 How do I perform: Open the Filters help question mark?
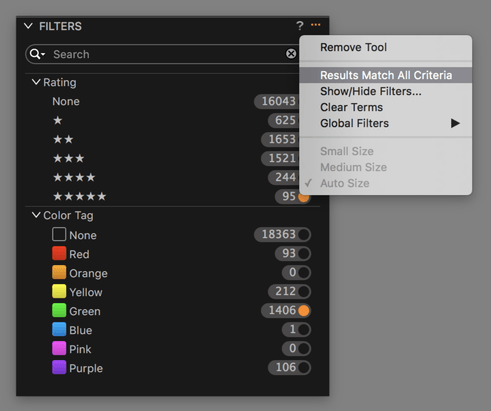(300, 26)
